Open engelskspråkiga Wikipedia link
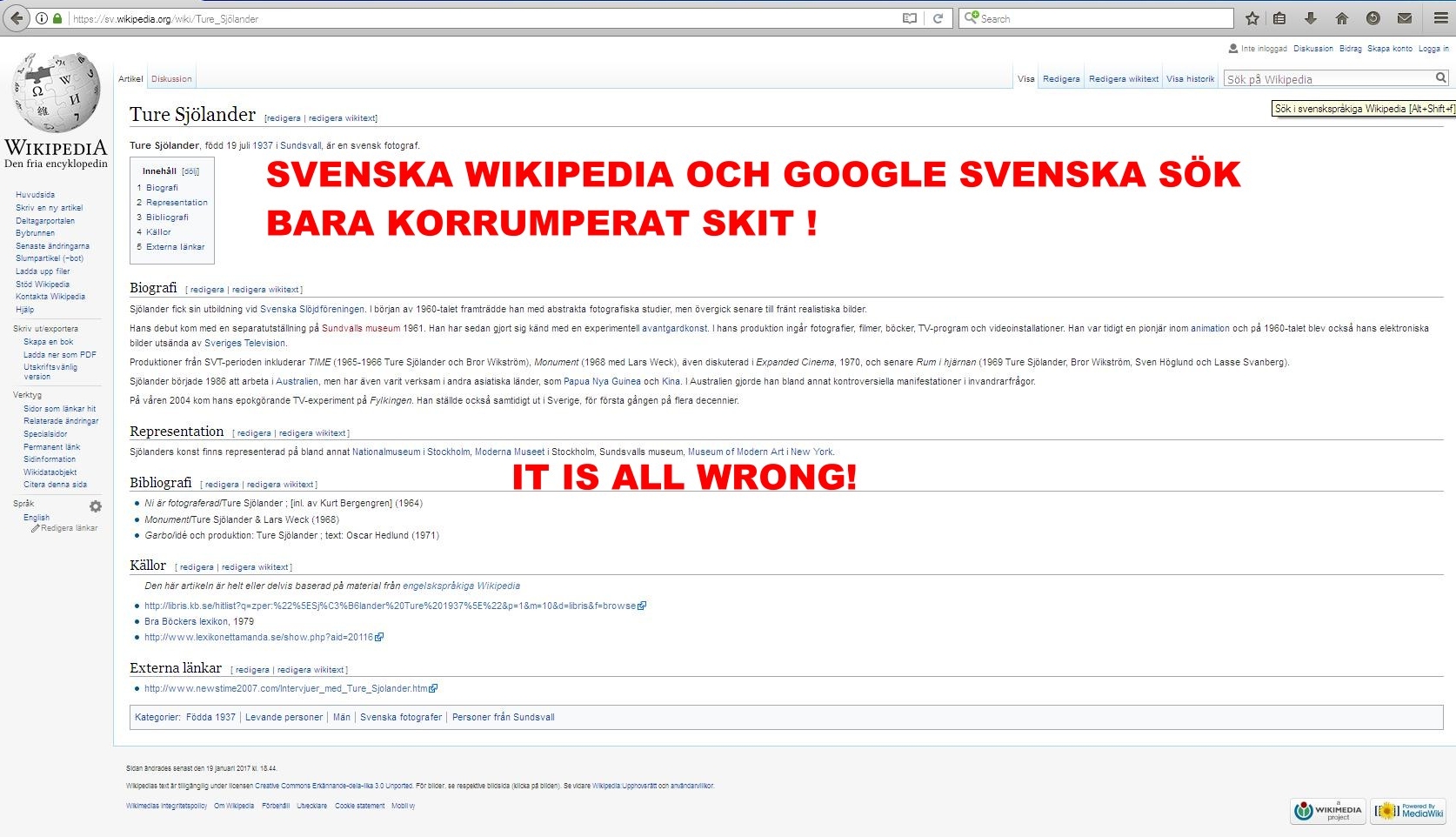1456x837 pixels. click(x=461, y=586)
